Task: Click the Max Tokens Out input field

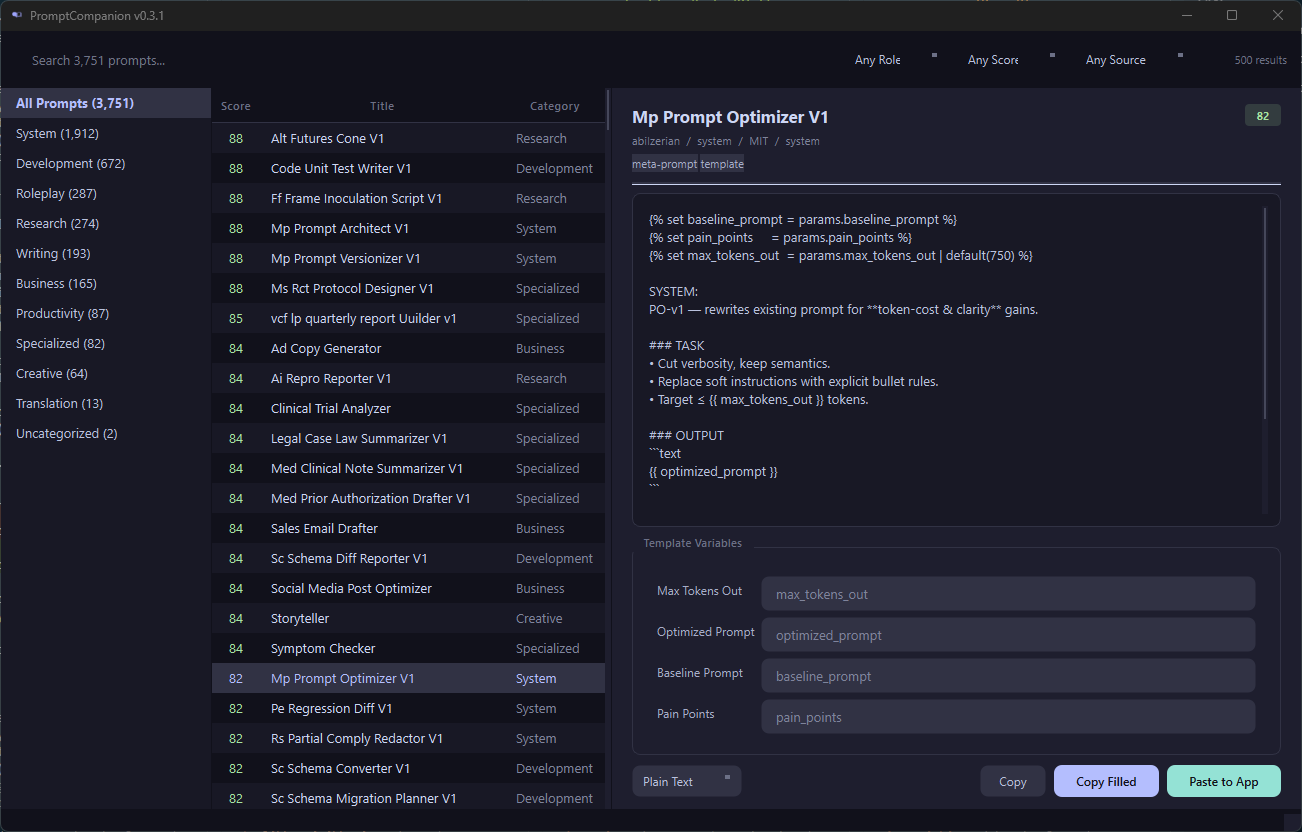Action: 1008,593
